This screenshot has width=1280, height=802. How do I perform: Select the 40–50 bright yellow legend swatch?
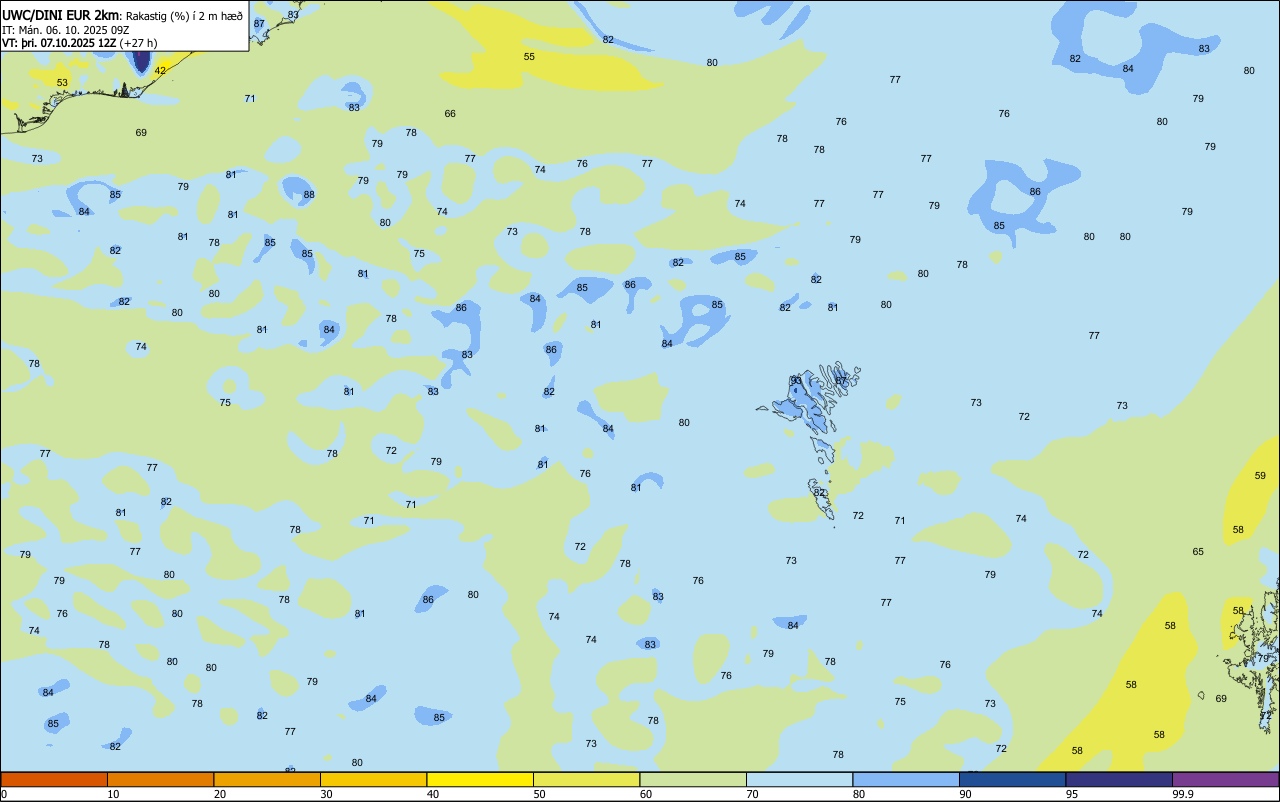[x=480, y=779]
